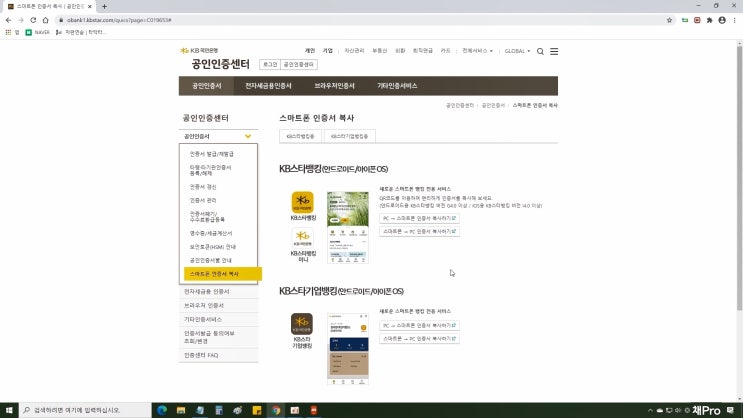Open 공인인증서별 안내 in the sidebar
This screenshot has width=743, height=418.
pos(211,260)
